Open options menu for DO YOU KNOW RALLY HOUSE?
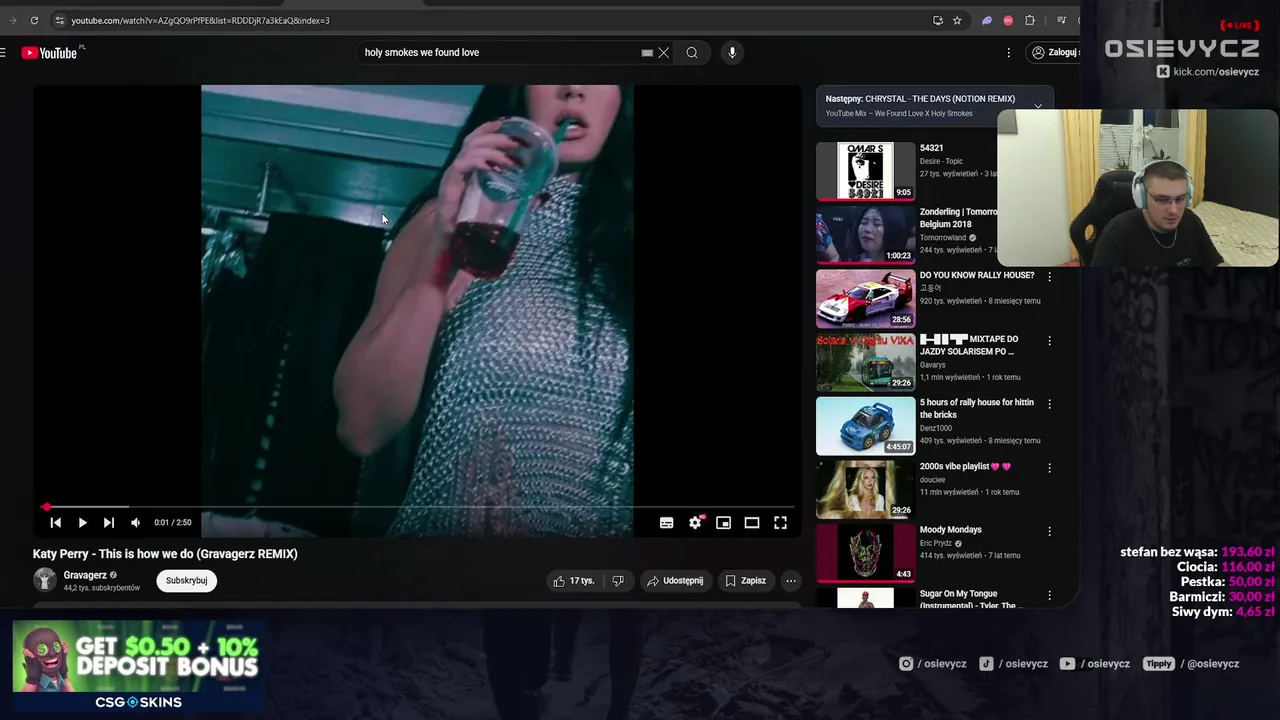This screenshot has height=720, width=1280. pos(1049,277)
